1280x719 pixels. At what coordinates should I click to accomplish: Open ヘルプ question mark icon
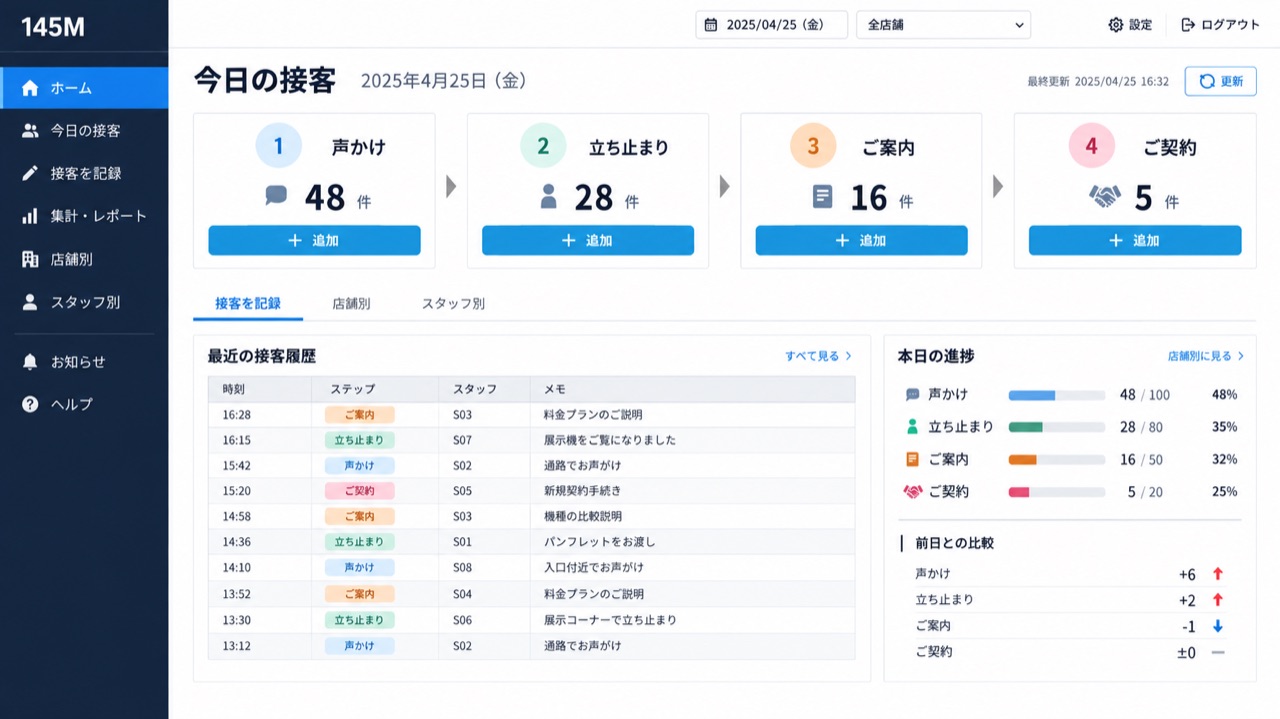(30, 404)
